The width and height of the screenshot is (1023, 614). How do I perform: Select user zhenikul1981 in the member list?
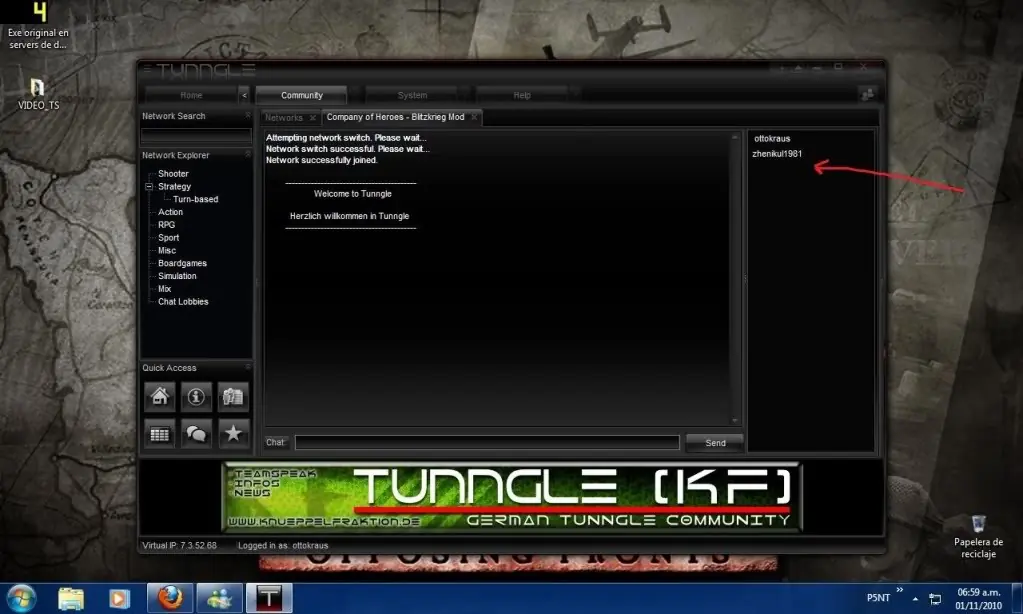777,154
